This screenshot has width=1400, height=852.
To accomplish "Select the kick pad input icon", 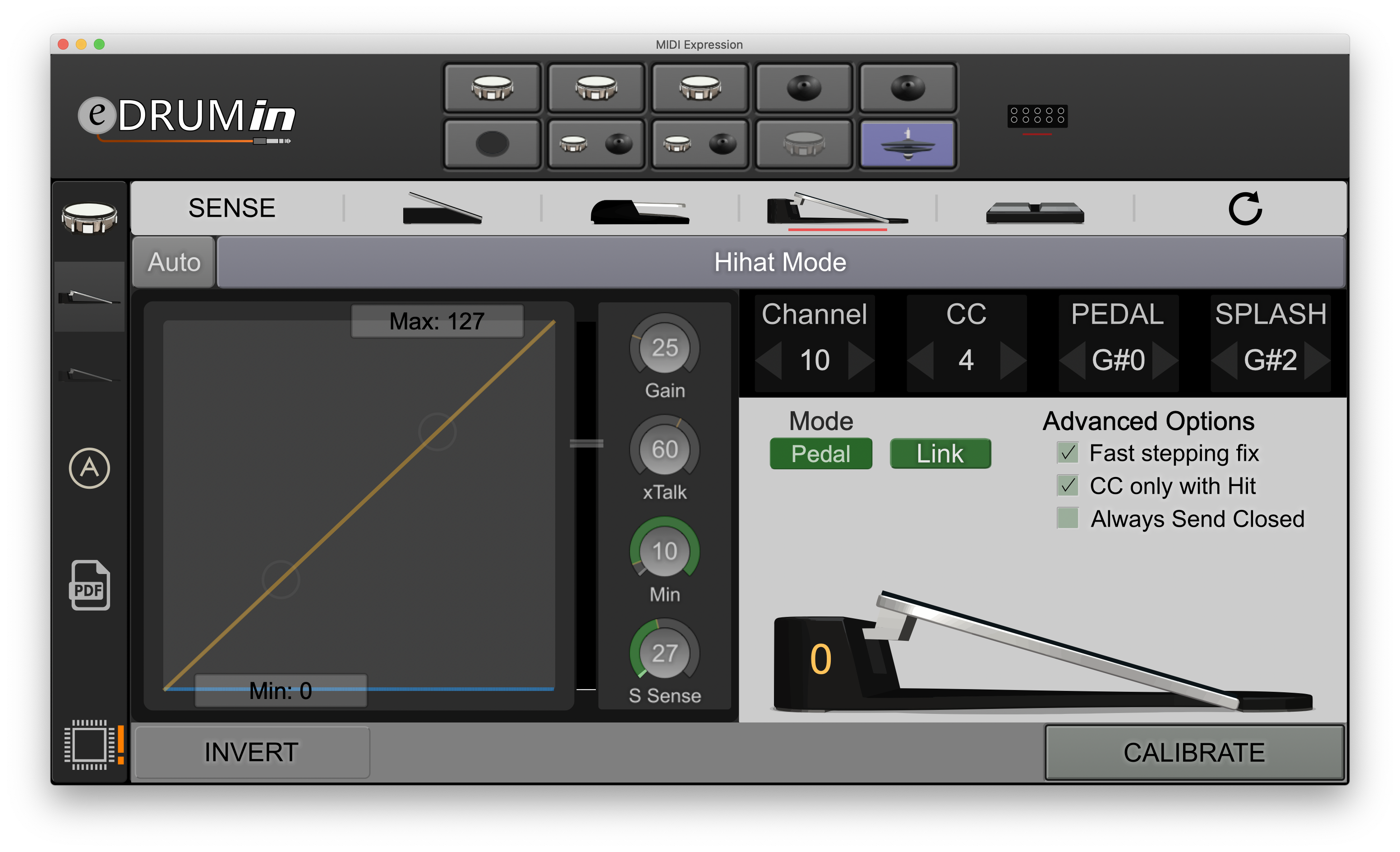I will pos(492,144).
